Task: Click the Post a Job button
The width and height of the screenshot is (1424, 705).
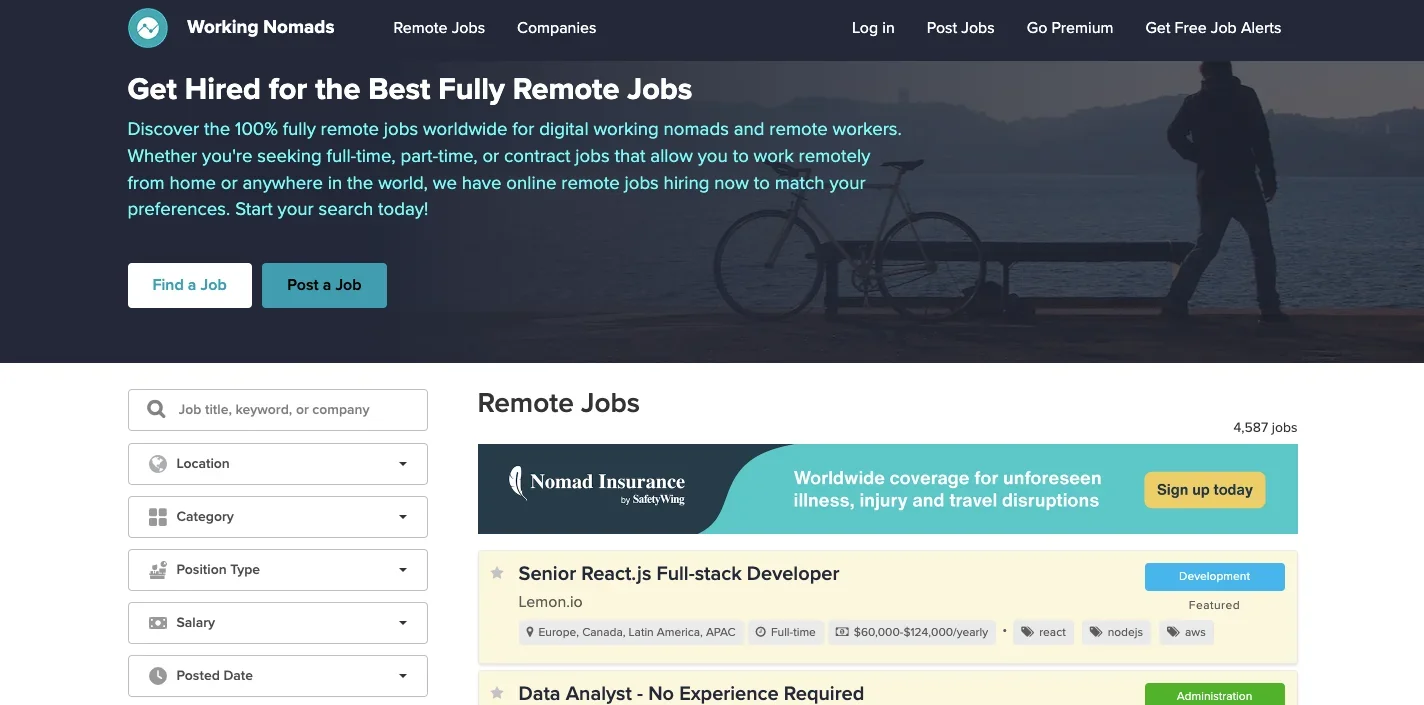Action: [x=324, y=285]
